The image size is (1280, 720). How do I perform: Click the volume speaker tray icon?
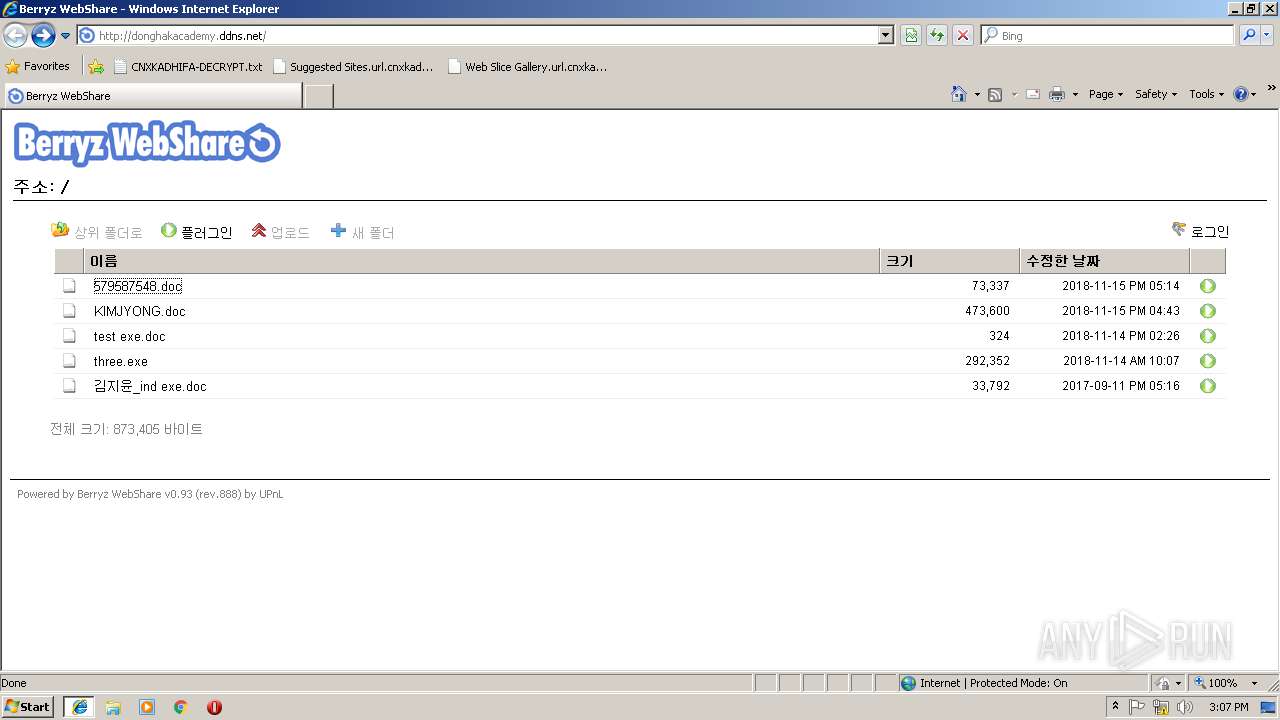click(x=1185, y=707)
